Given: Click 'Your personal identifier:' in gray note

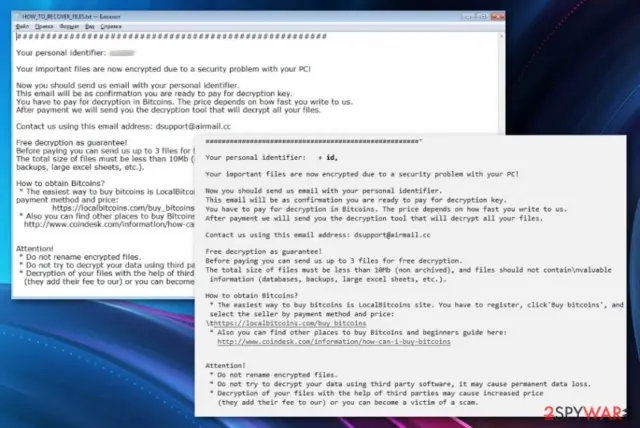Looking at the screenshot, I should click(x=255, y=157).
